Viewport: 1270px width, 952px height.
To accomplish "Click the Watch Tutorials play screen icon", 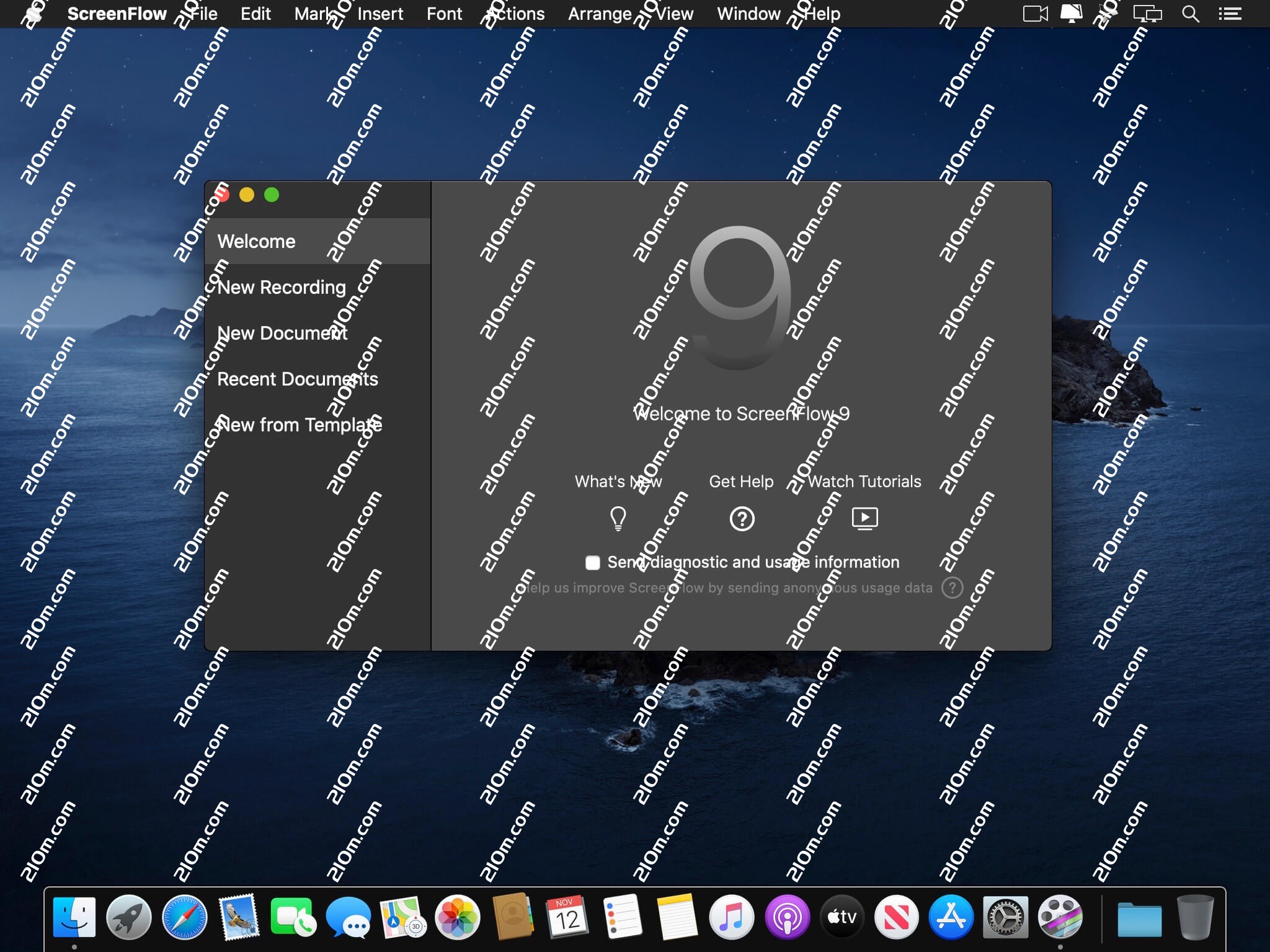I will (864, 518).
